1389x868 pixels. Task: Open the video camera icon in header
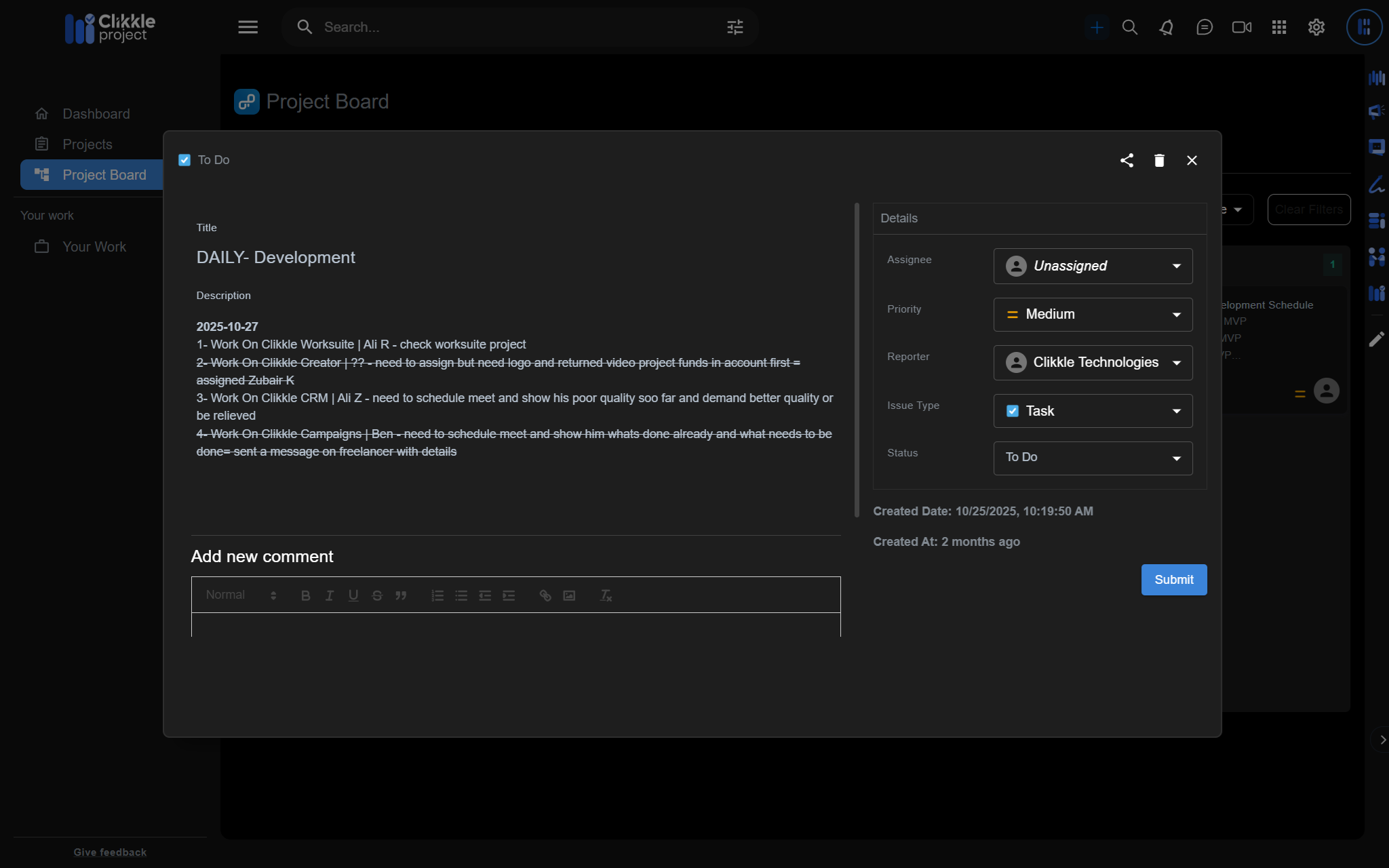pos(1241,27)
